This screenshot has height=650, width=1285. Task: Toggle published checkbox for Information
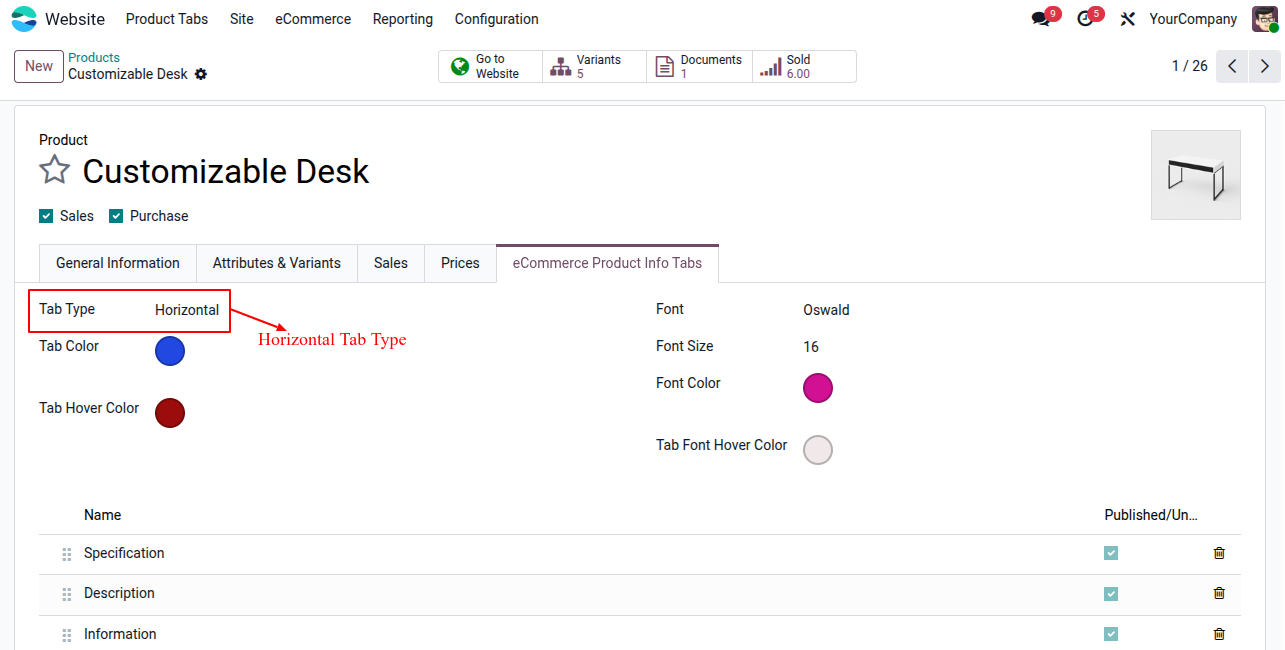click(x=1111, y=634)
